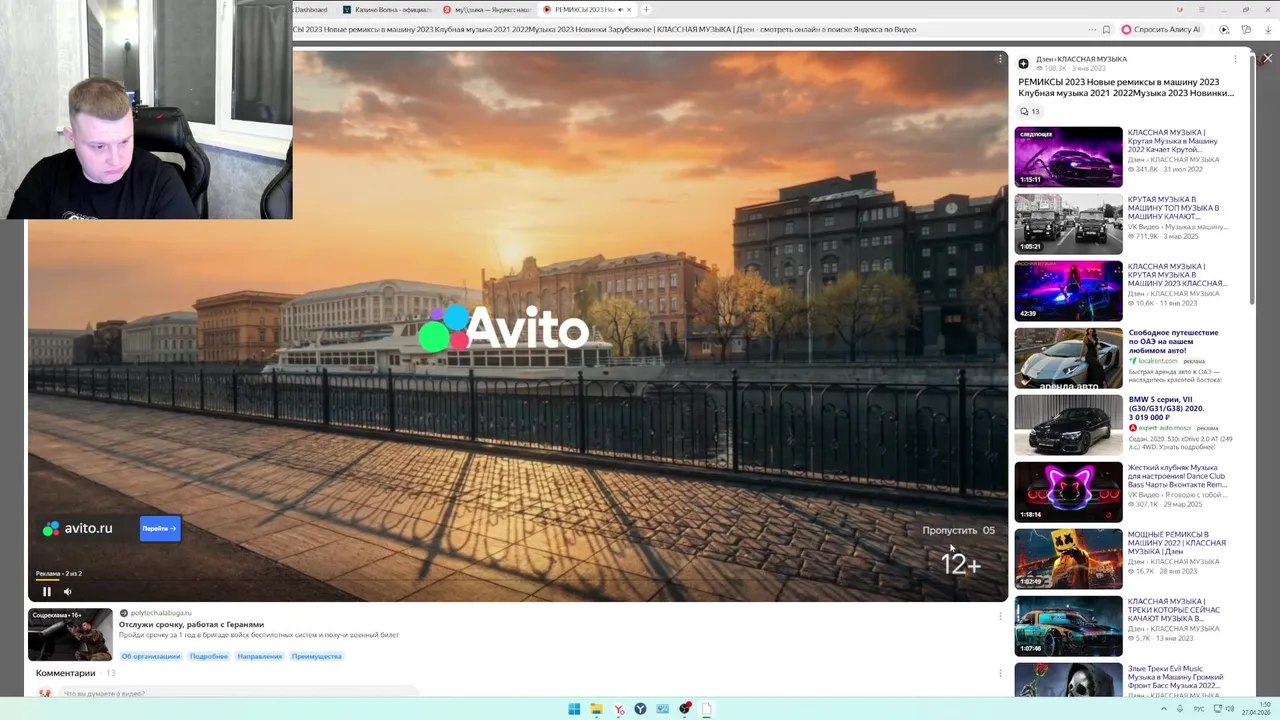1280x720 pixels.
Task: Open МОЩНЫЕ РЕМИКСЫ В МАШИНУ 2022 video
Action: (1177, 542)
